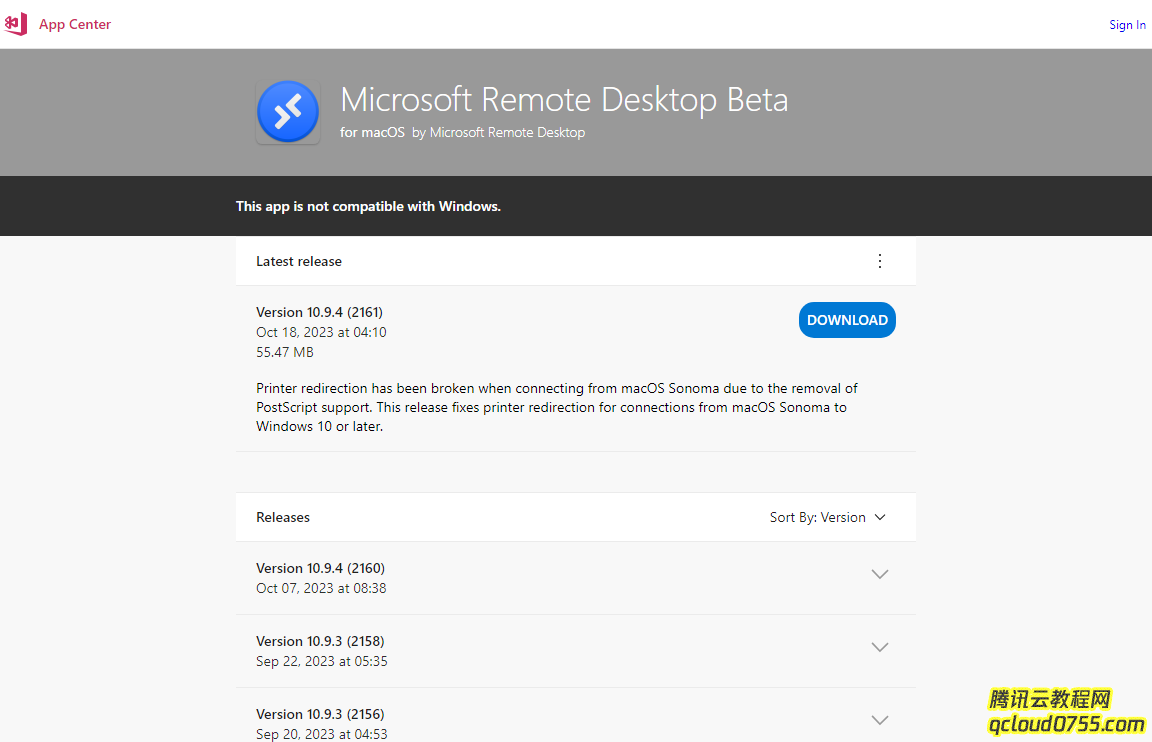Expand Version 10.9.3 (2156) release
The height and width of the screenshot is (742, 1152).
point(879,720)
